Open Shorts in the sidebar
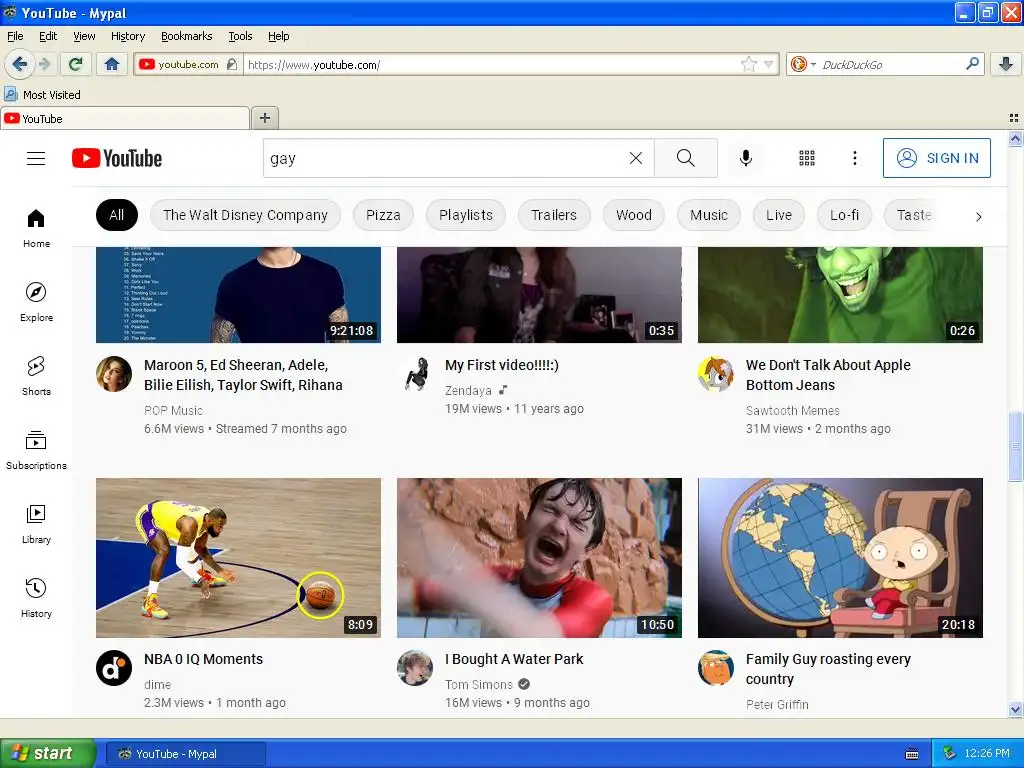1024x768 pixels. (x=36, y=376)
